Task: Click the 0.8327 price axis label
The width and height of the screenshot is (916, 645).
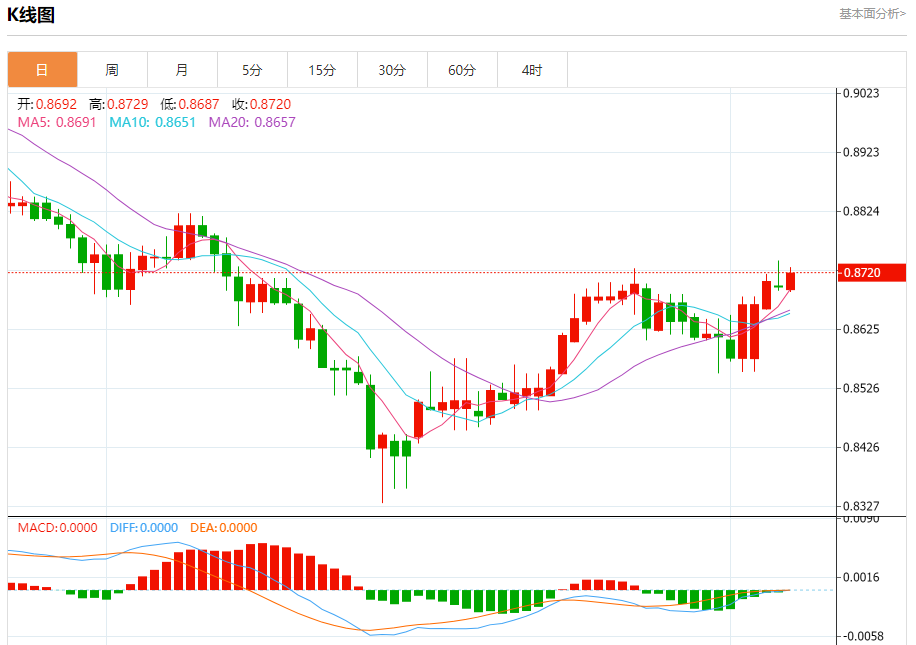Action: [x=861, y=506]
